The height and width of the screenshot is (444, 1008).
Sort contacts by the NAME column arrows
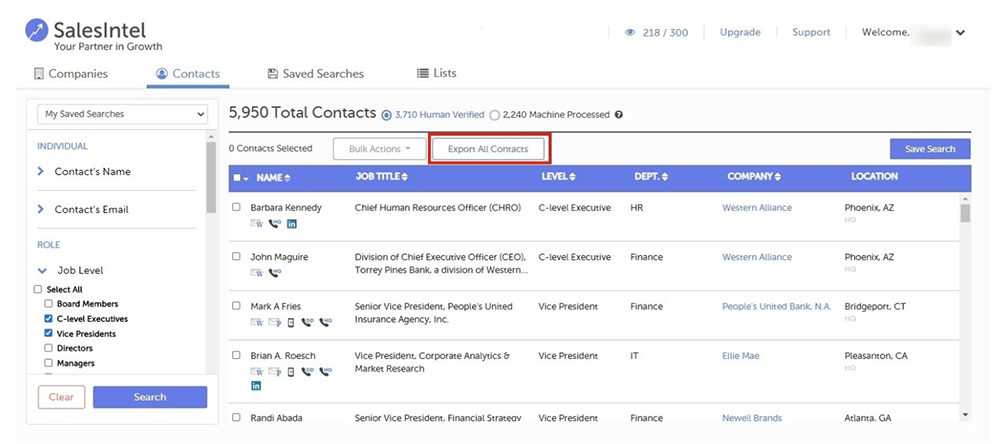pos(287,177)
